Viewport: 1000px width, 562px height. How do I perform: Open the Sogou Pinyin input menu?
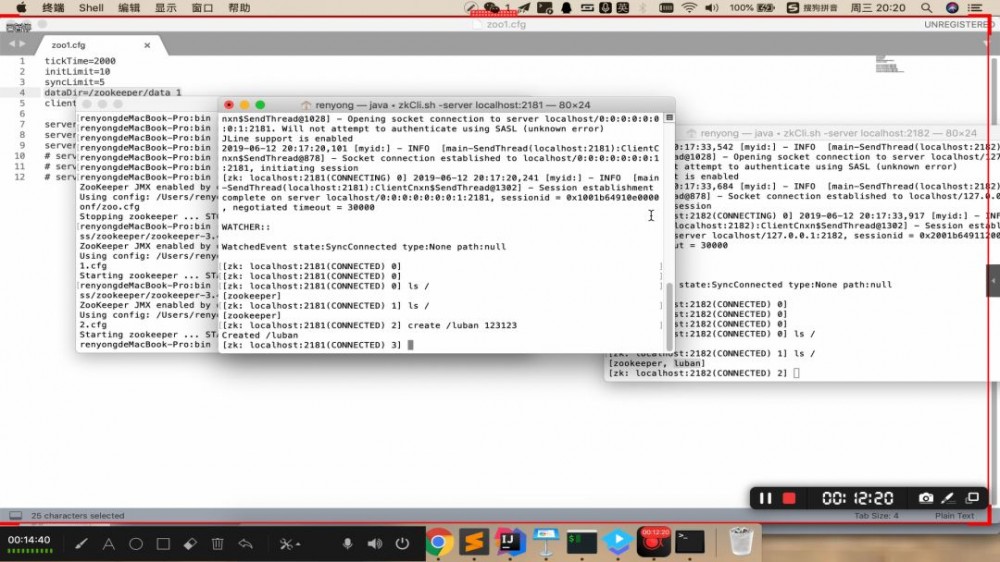pos(812,8)
